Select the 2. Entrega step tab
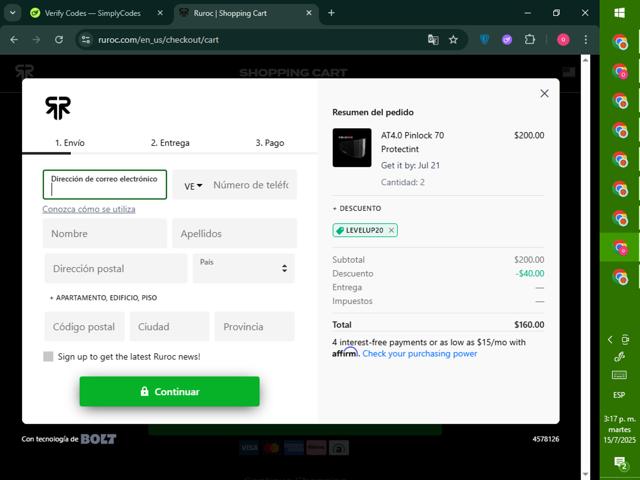This screenshot has height=480, width=640. click(170, 143)
